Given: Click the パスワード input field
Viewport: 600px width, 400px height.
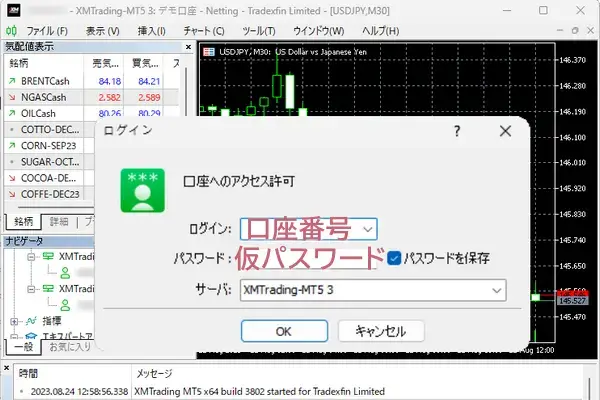Looking at the screenshot, I should coord(308,258).
